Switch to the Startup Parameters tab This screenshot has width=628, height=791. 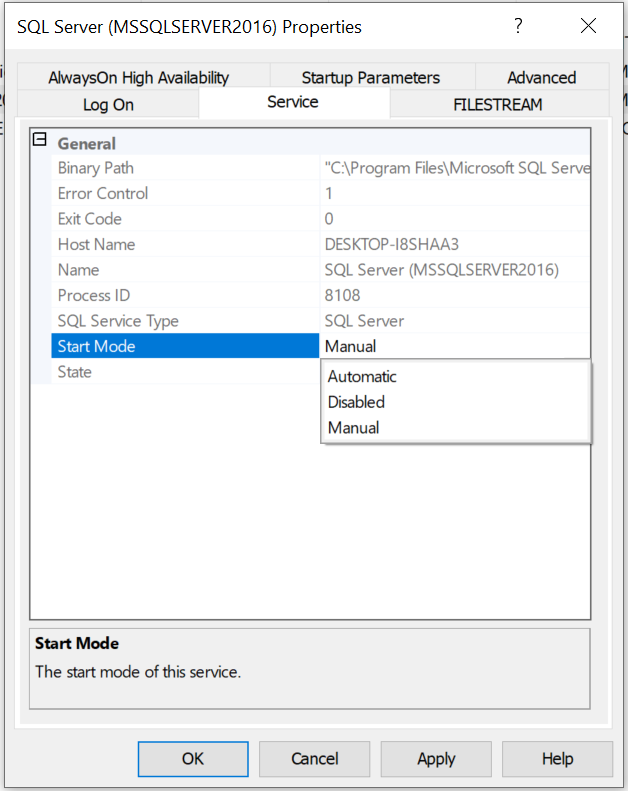point(371,77)
